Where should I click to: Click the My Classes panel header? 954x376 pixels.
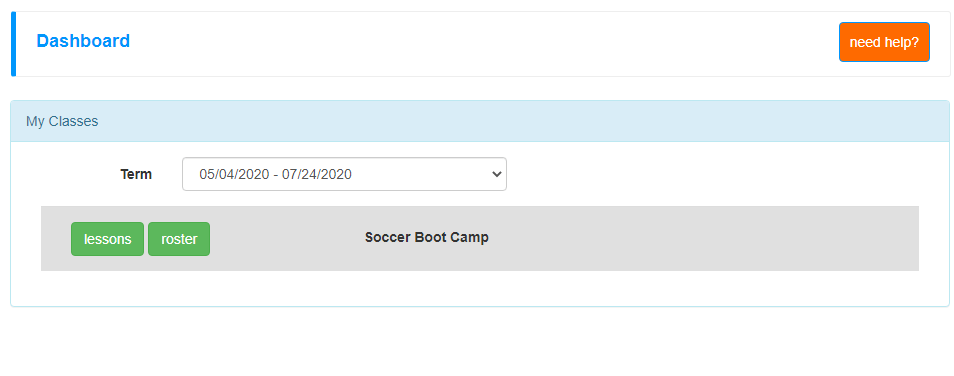point(479,121)
